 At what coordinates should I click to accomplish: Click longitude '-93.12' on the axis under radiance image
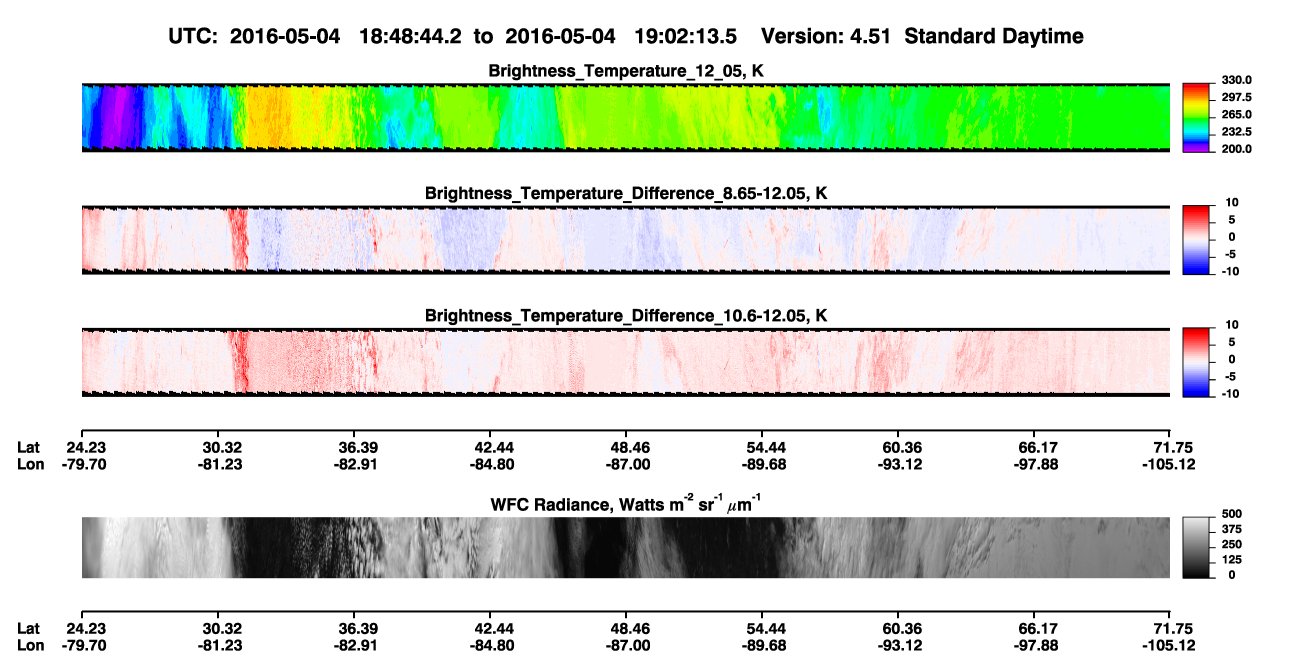click(x=899, y=646)
